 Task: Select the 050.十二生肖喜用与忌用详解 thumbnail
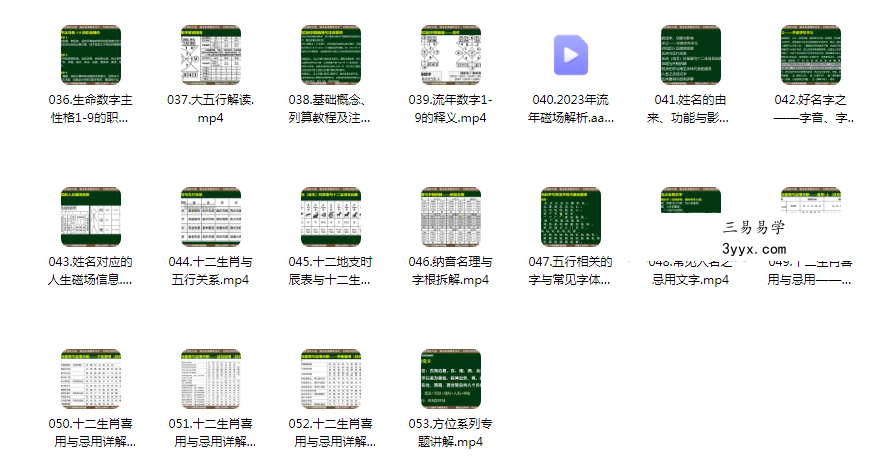click(91, 378)
